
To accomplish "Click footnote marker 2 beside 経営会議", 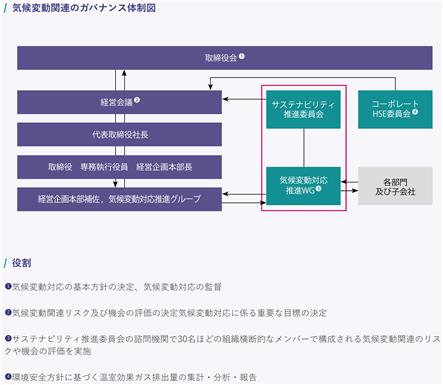I will click(137, 100).
